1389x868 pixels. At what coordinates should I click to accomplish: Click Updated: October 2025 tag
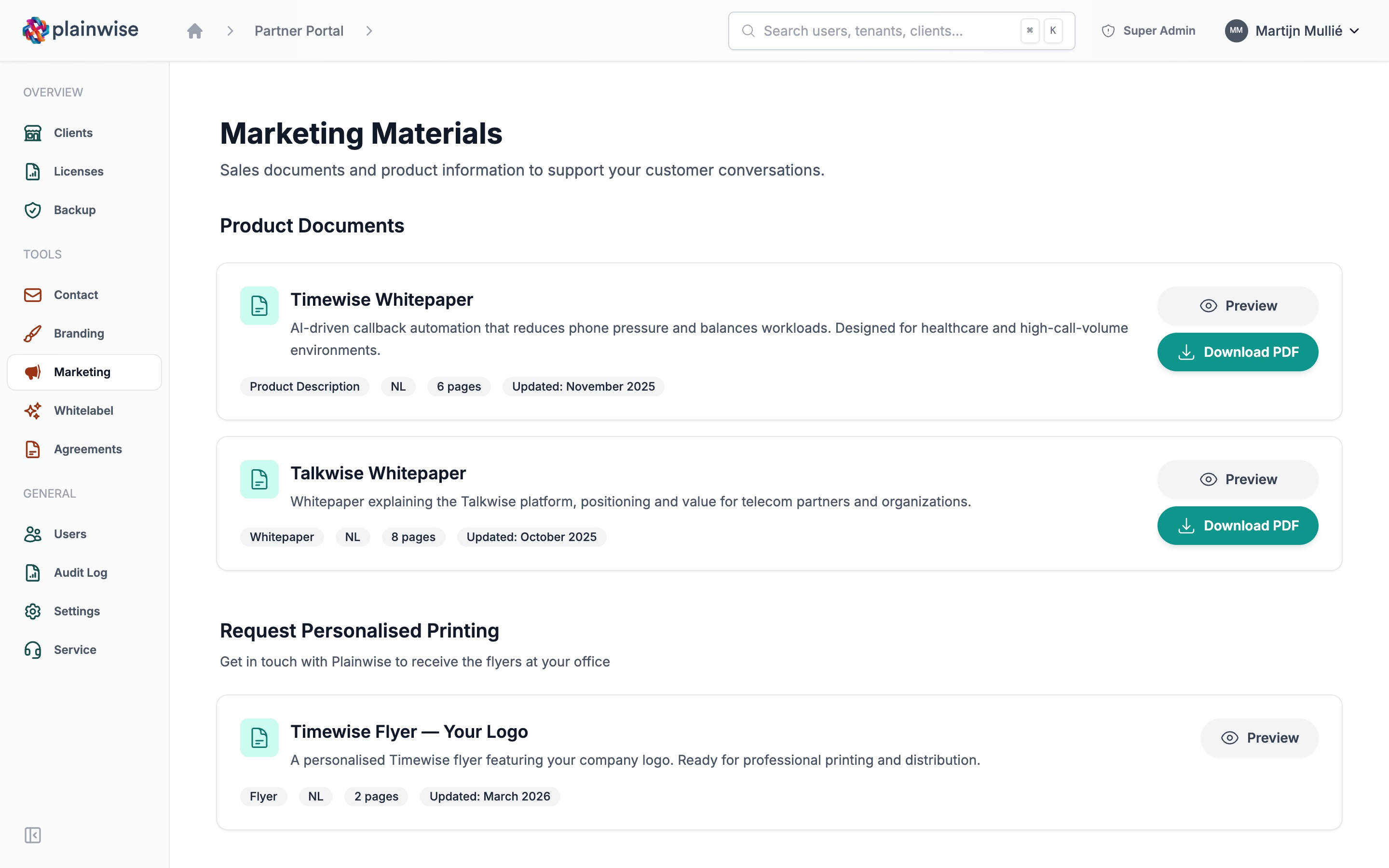[531, 537]
